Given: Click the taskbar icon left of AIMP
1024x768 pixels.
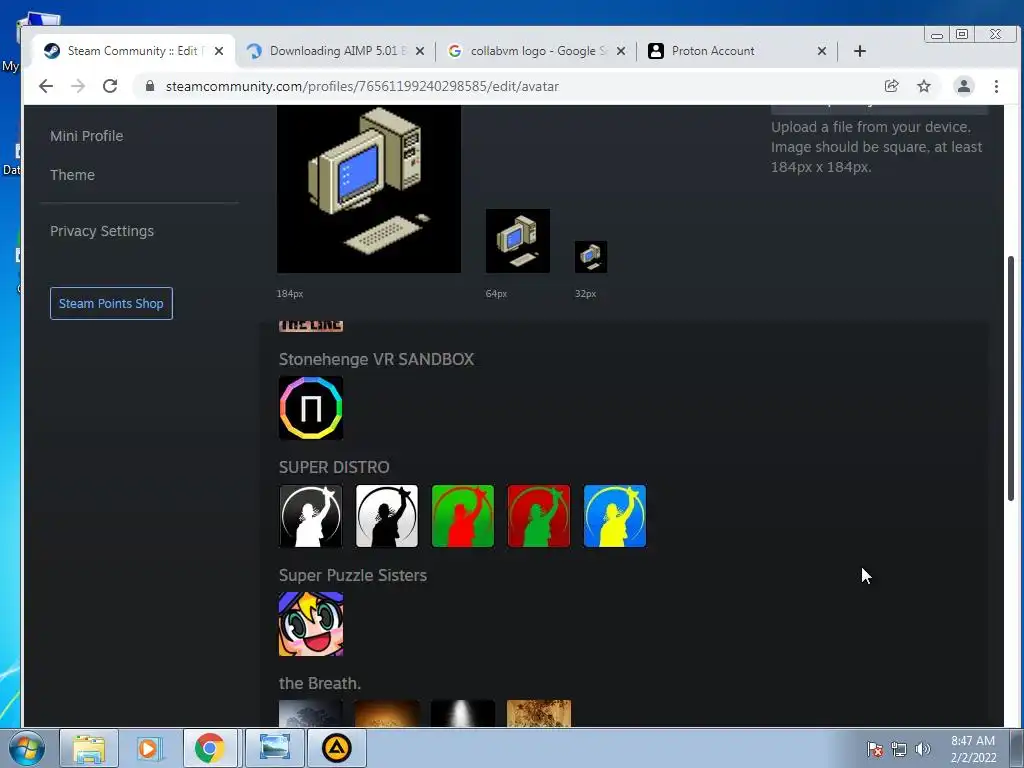Looking at the screenshot, I should click(275, 748).
